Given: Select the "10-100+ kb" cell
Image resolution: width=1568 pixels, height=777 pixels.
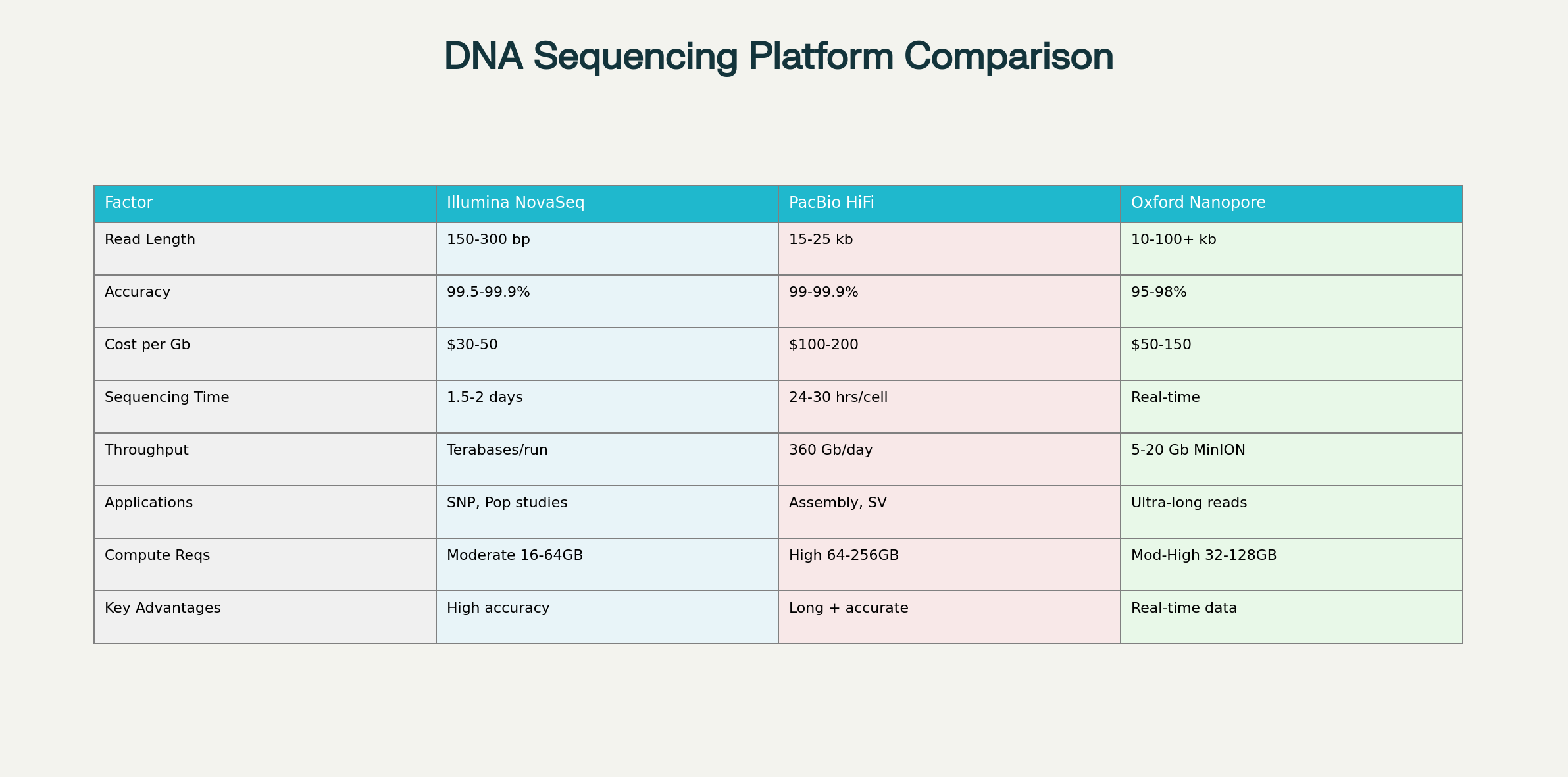Looking at the screenshot, I should 1173,240.
